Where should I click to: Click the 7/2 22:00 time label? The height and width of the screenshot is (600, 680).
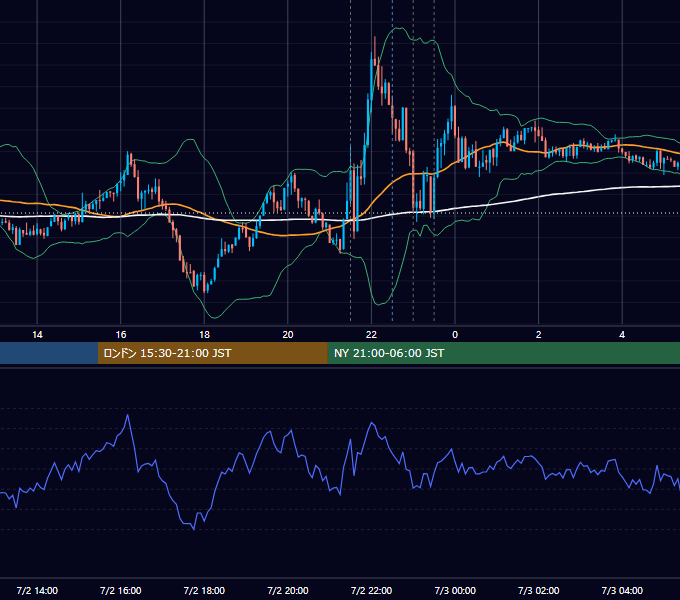coord(371,590)
